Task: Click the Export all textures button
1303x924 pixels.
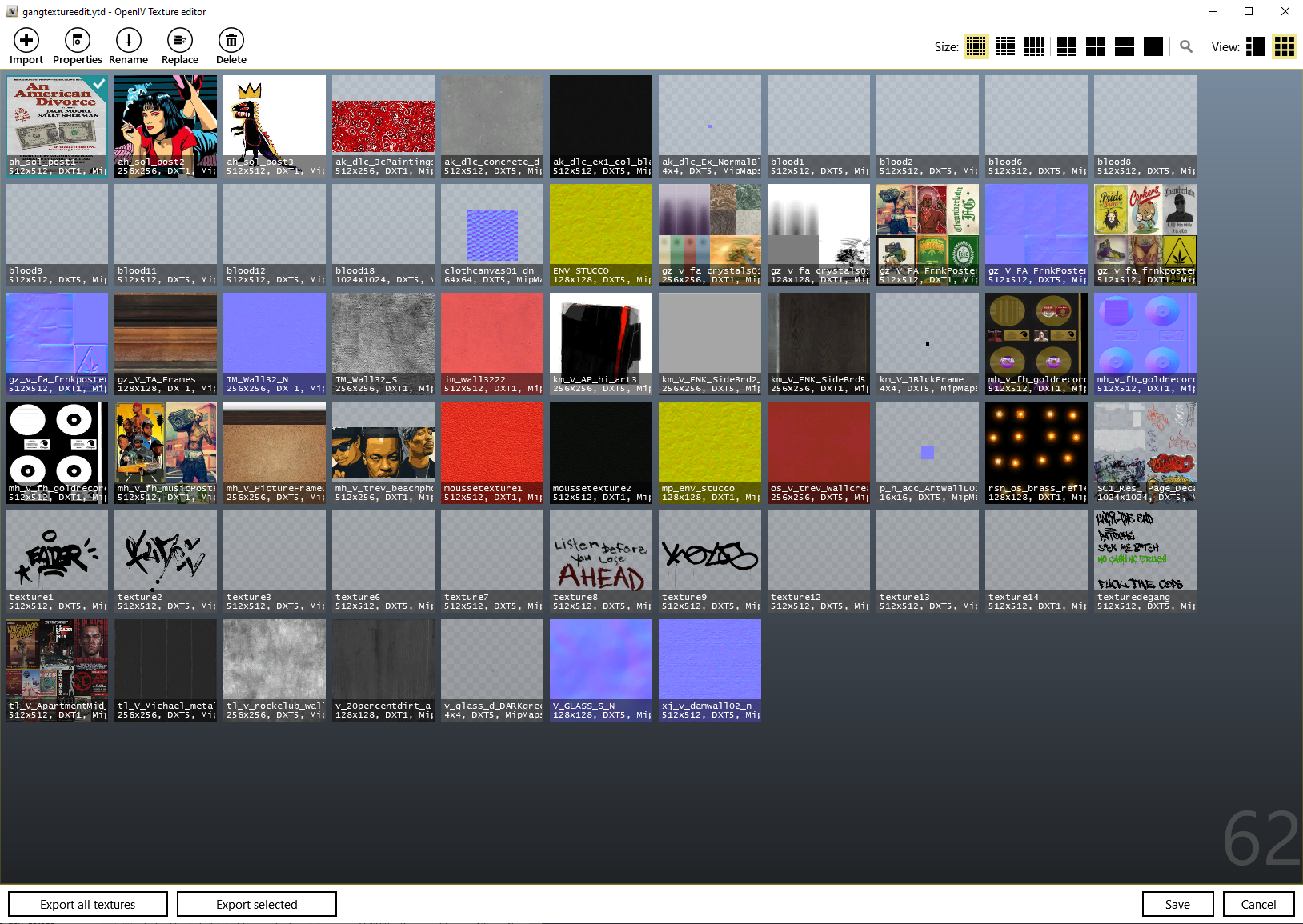Action: point(88,904)
